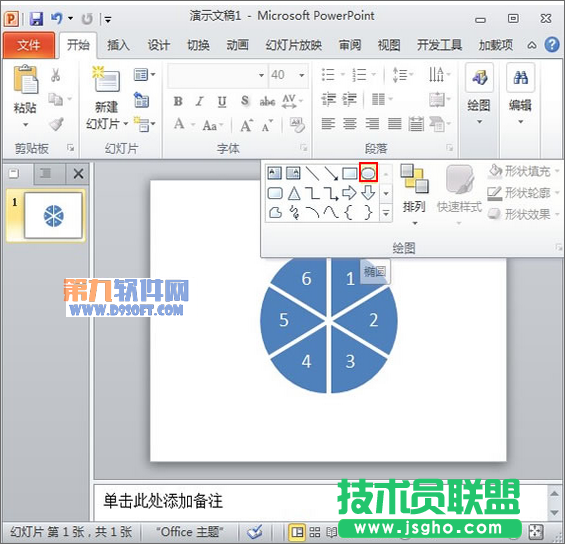
Task: Switch to the 幻灯片放映 (Slide Show) tab
Action: point(293,45)
